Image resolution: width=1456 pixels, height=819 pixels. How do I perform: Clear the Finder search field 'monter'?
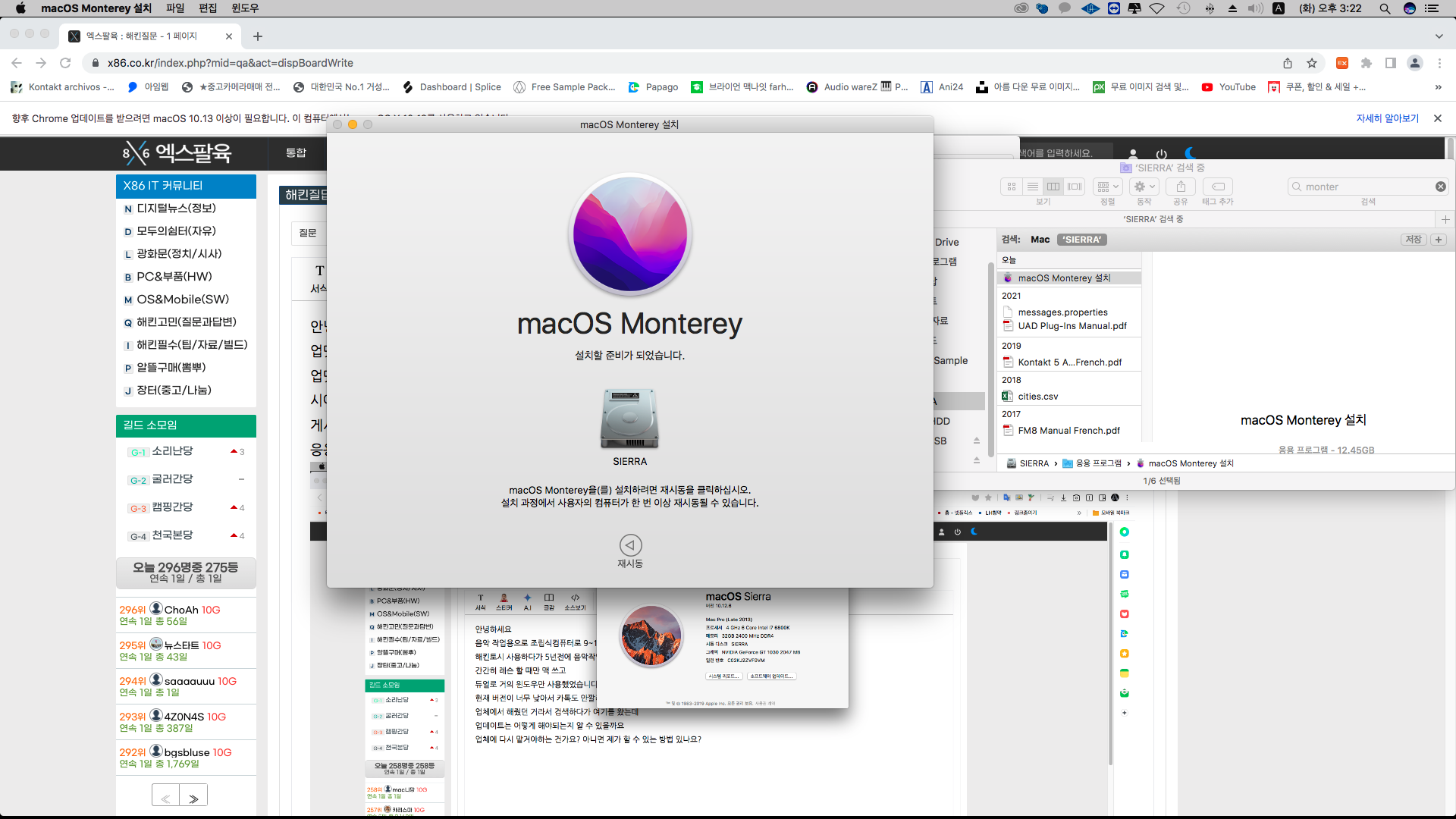coord(1441,187)
